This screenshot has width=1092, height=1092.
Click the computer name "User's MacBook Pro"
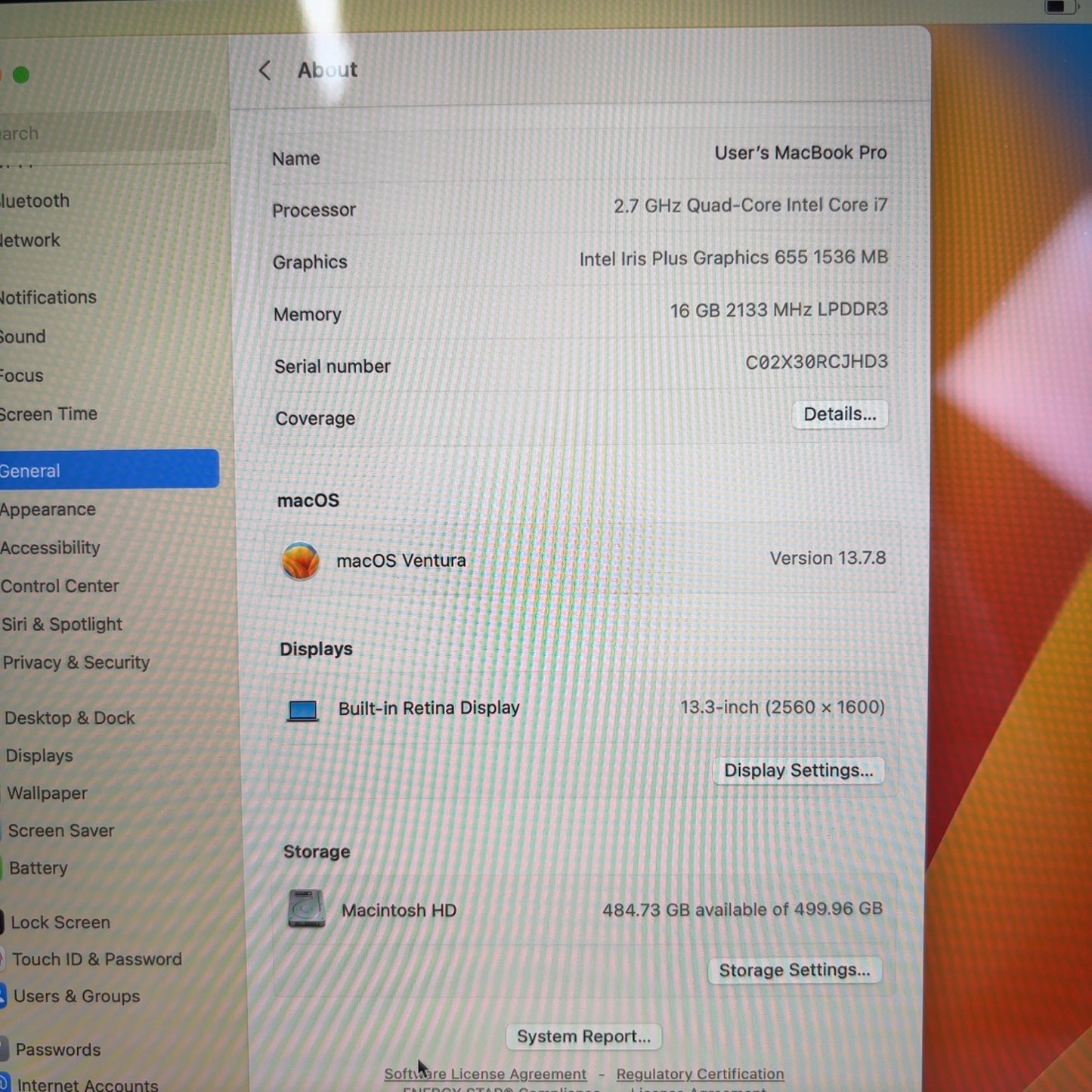click(x=800, y=153)
